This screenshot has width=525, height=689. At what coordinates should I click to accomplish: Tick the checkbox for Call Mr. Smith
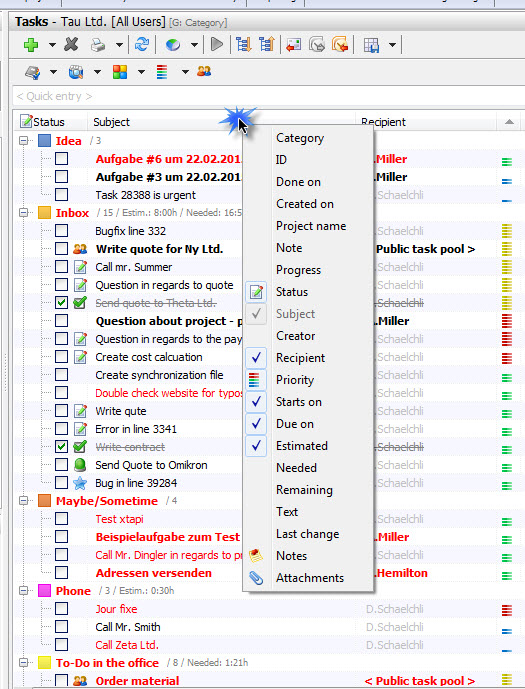[x=62, y=627]
